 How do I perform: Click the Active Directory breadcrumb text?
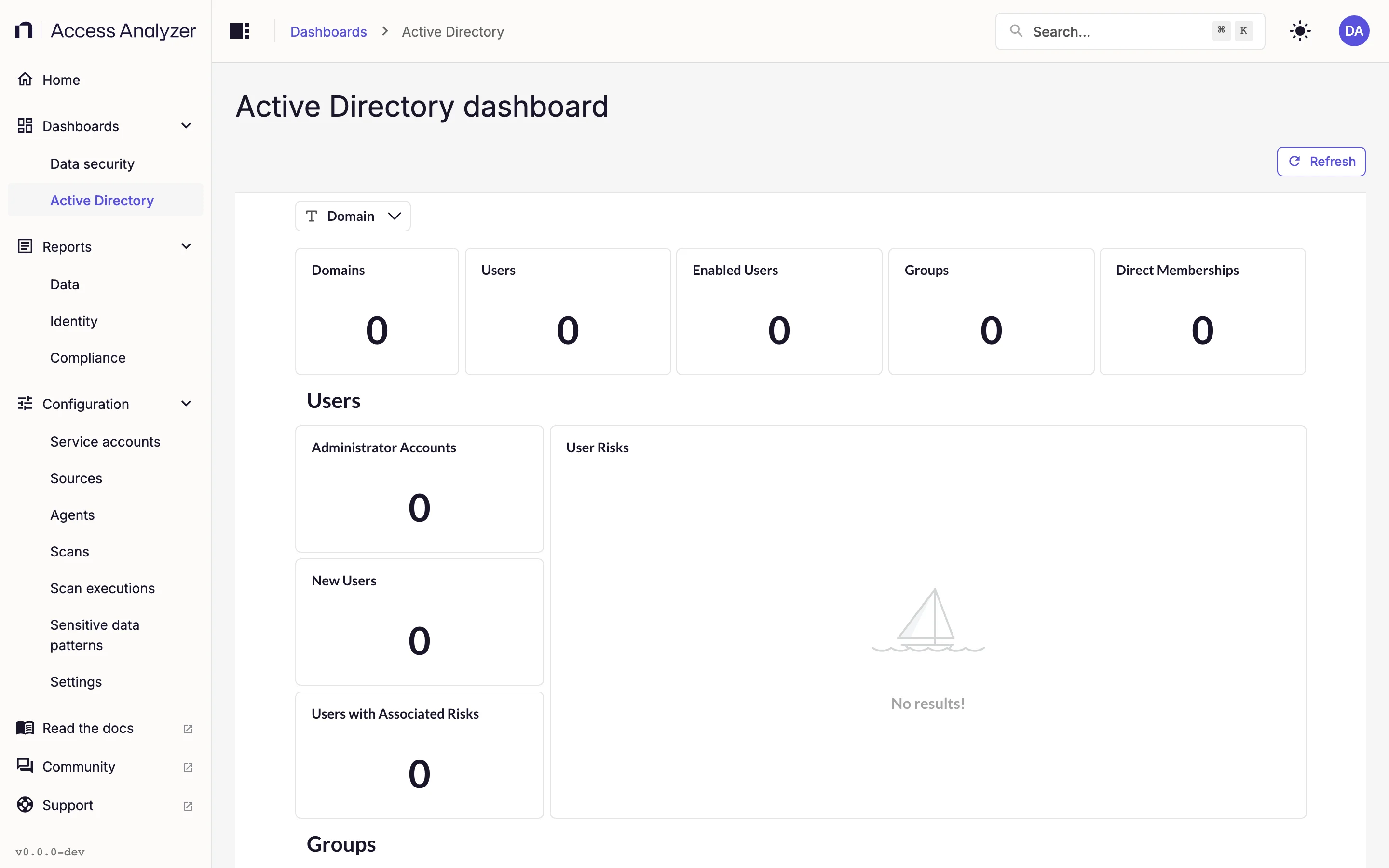(x=453, y=31)
